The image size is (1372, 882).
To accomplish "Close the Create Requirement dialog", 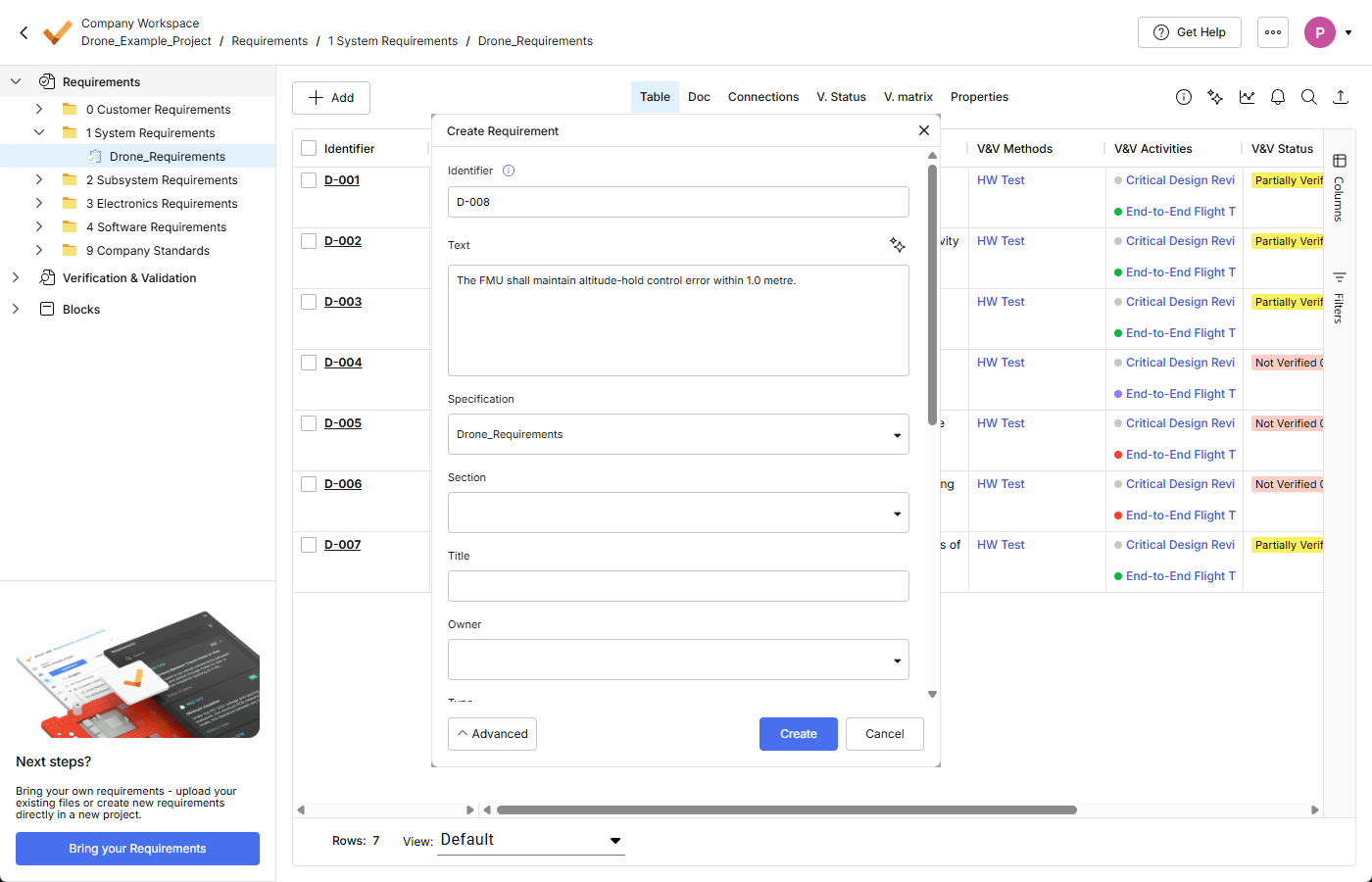I will tap(923, 130).
